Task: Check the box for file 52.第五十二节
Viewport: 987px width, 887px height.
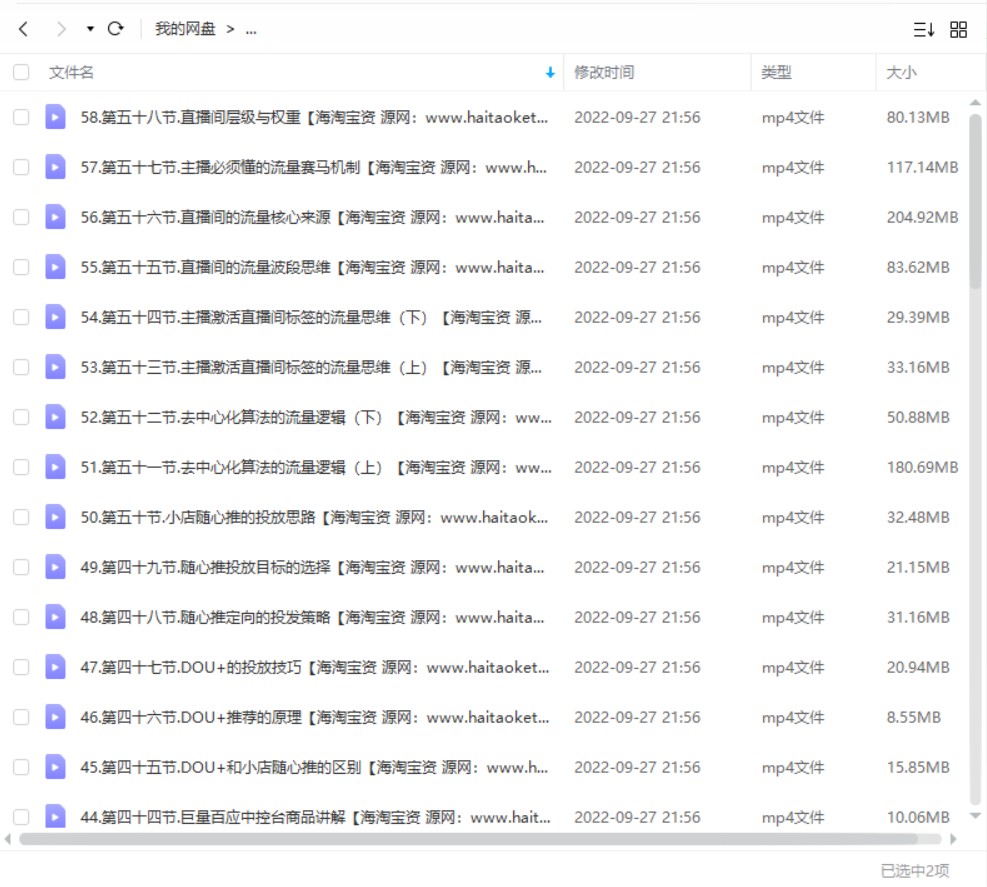Action: (x=21, y=417)
